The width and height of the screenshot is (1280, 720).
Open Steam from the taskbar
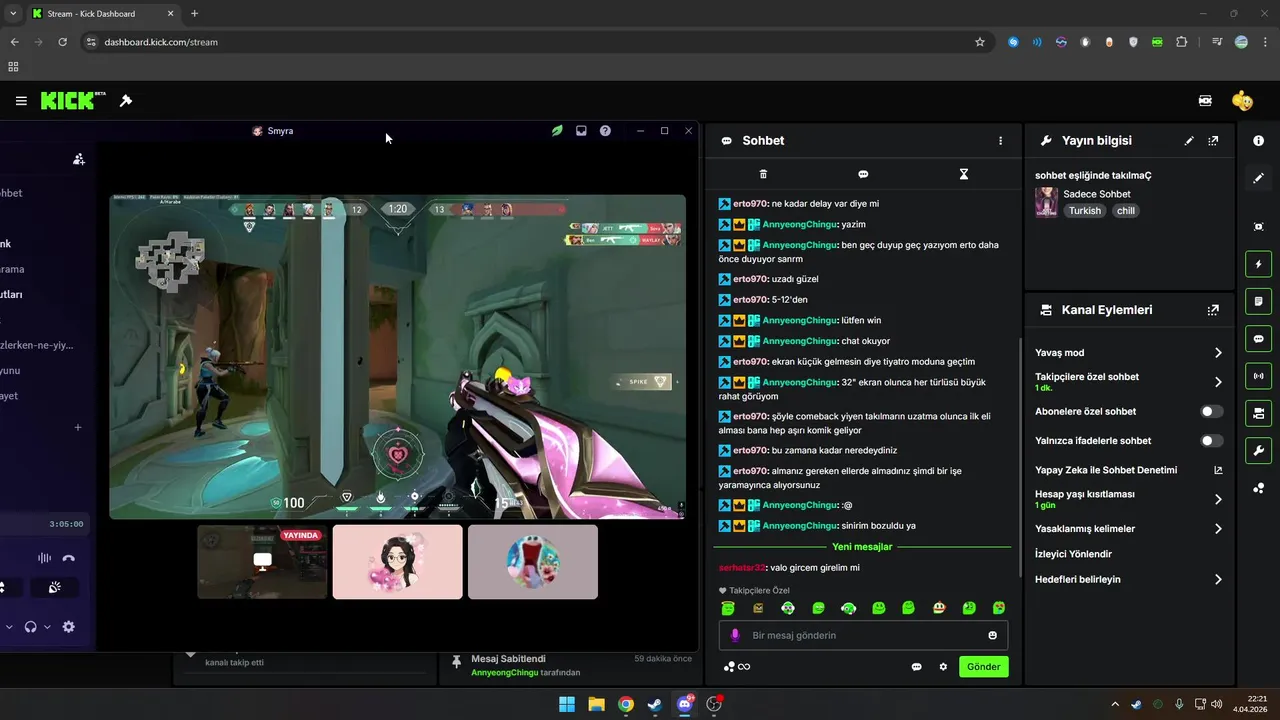(655, 704)
